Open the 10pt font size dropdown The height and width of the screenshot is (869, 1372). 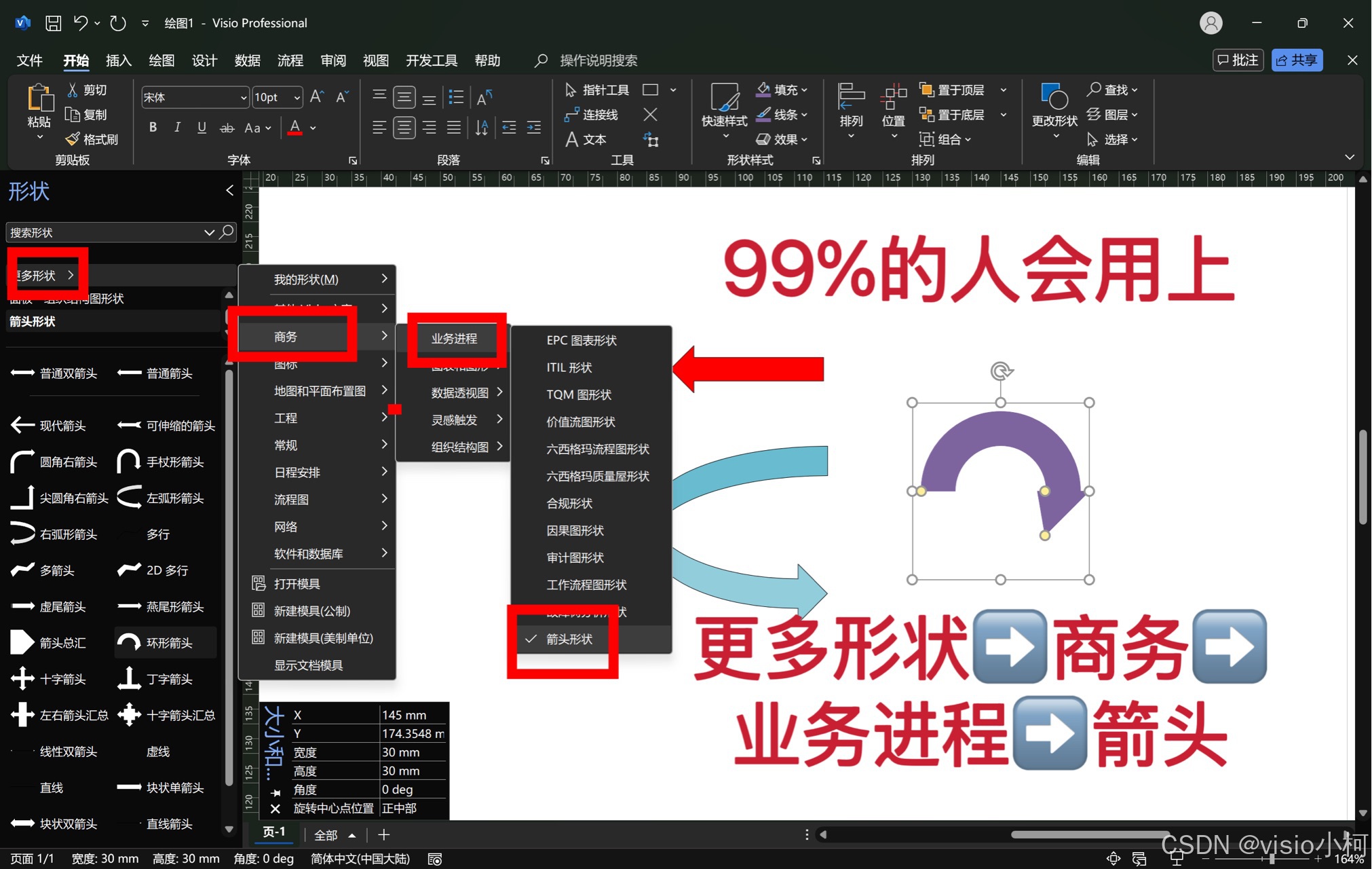click(297, 98)
